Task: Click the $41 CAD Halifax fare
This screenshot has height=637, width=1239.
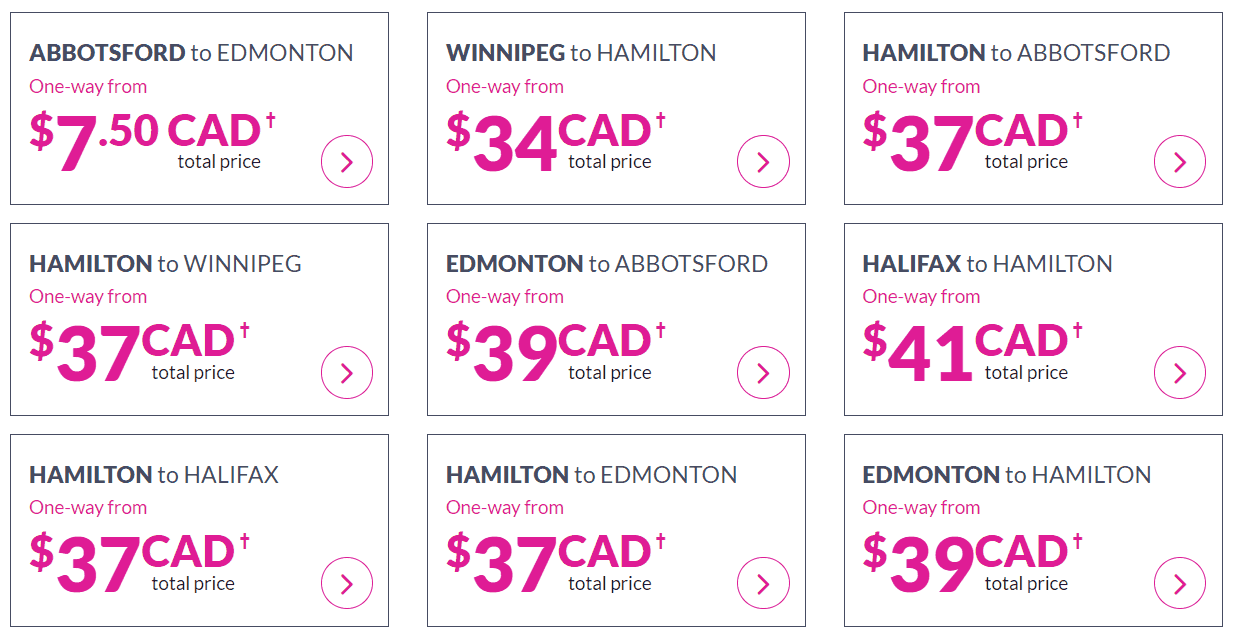Action: click(973, 353)
